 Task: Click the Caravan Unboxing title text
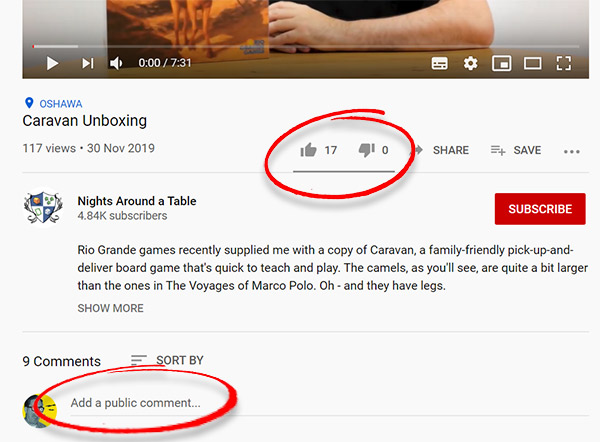(85, 121)
